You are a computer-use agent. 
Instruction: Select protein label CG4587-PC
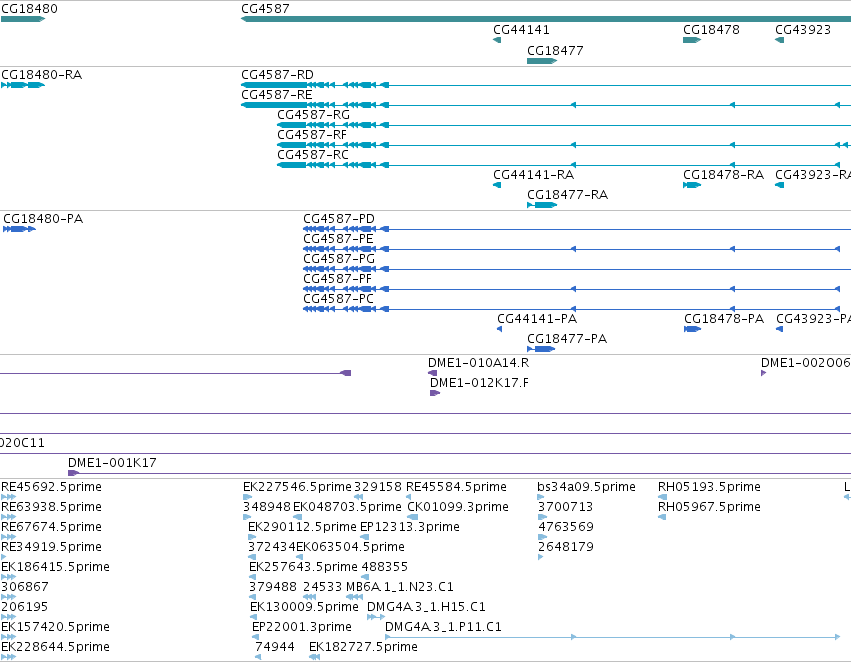[338, 299]
